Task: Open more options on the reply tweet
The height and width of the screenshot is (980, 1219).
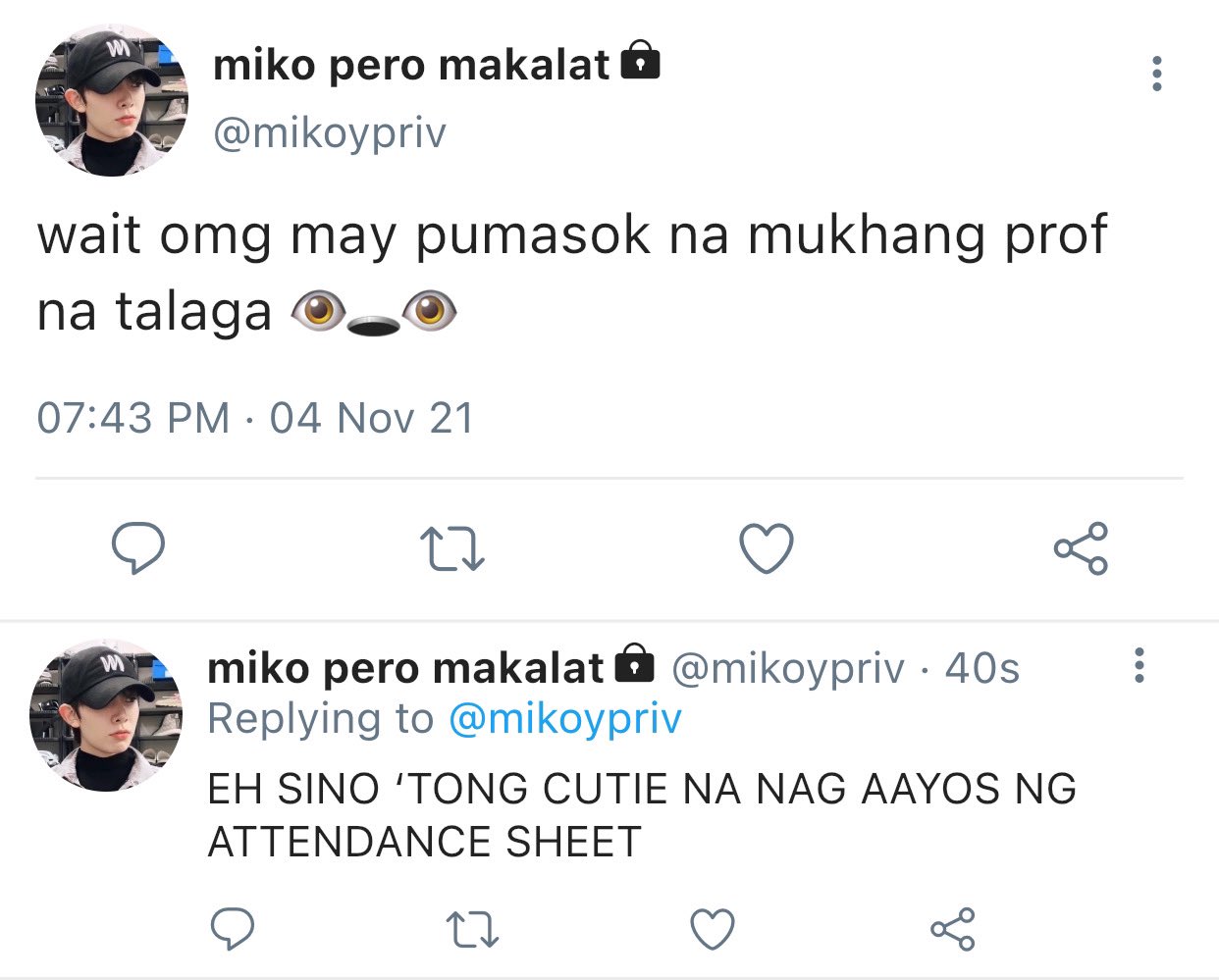Action: click(1139, 665)
